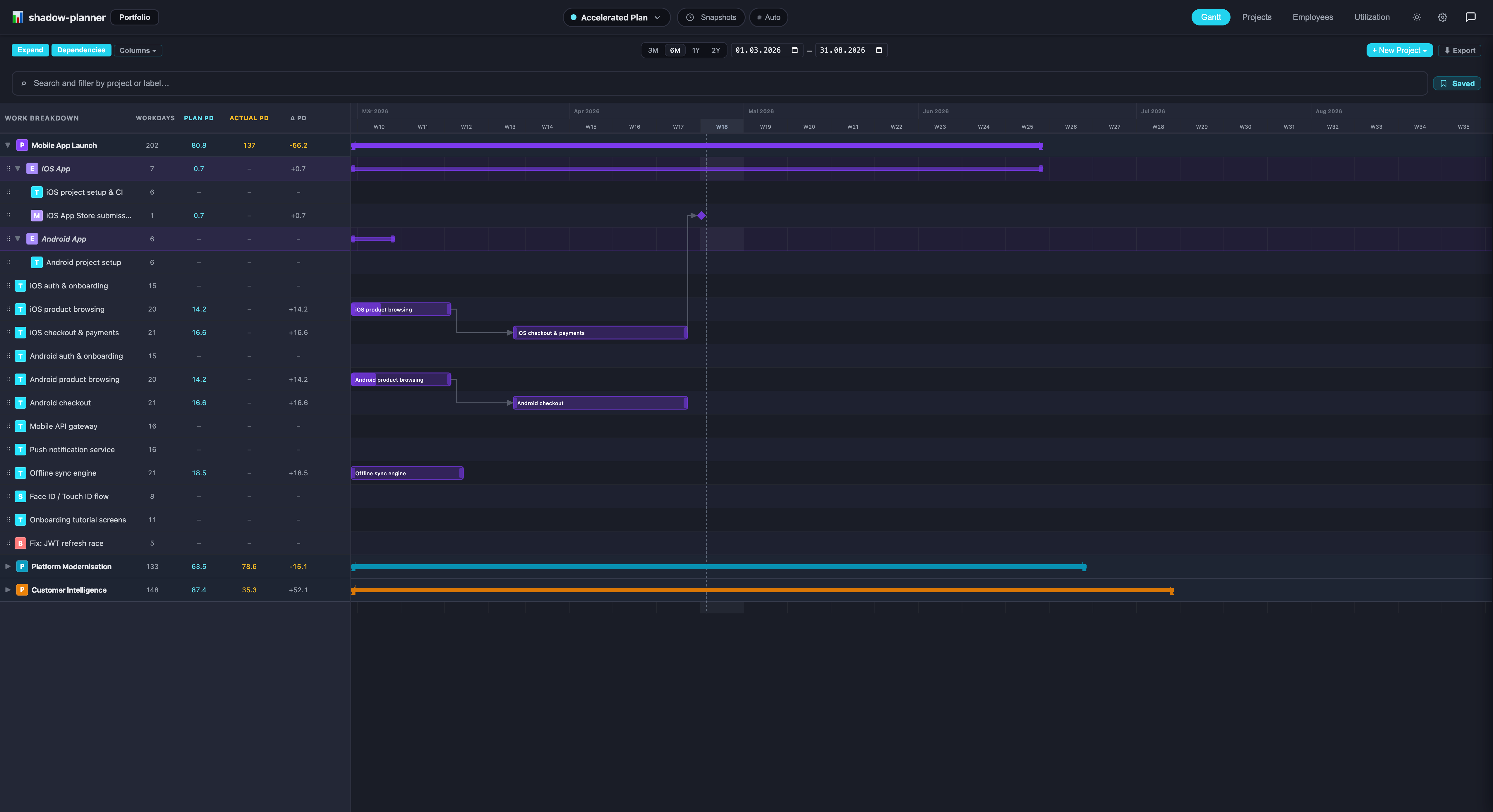Image resolution: width=1493 pixels, height=812 pixels.
Task: Click the T icon of Android project setup
Action: (37, 262)
